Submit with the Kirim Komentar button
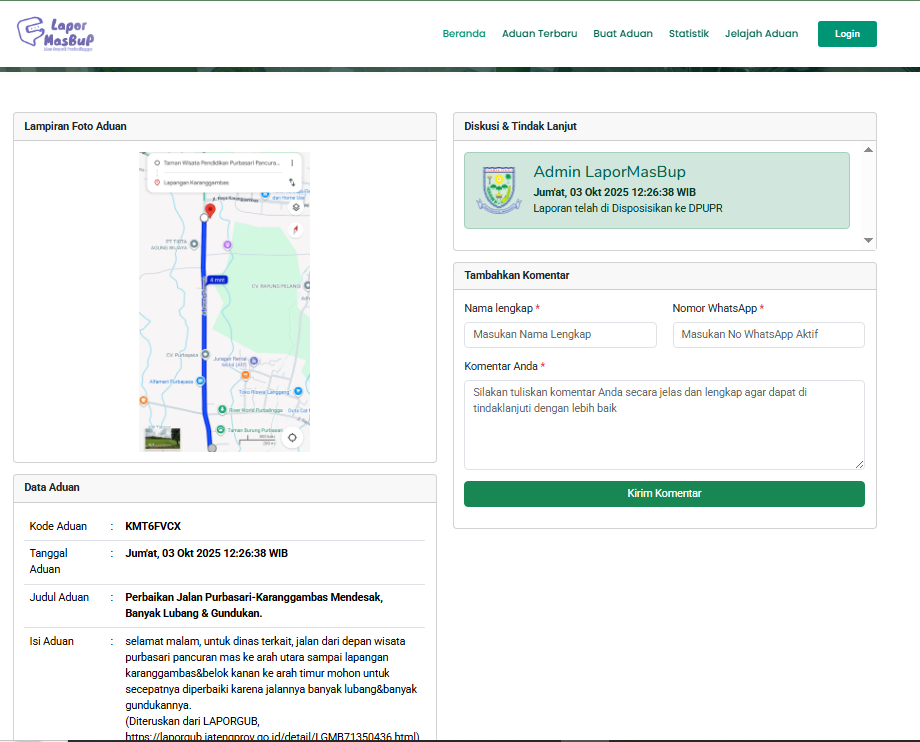The image size is (920, 742). (664, 494)
